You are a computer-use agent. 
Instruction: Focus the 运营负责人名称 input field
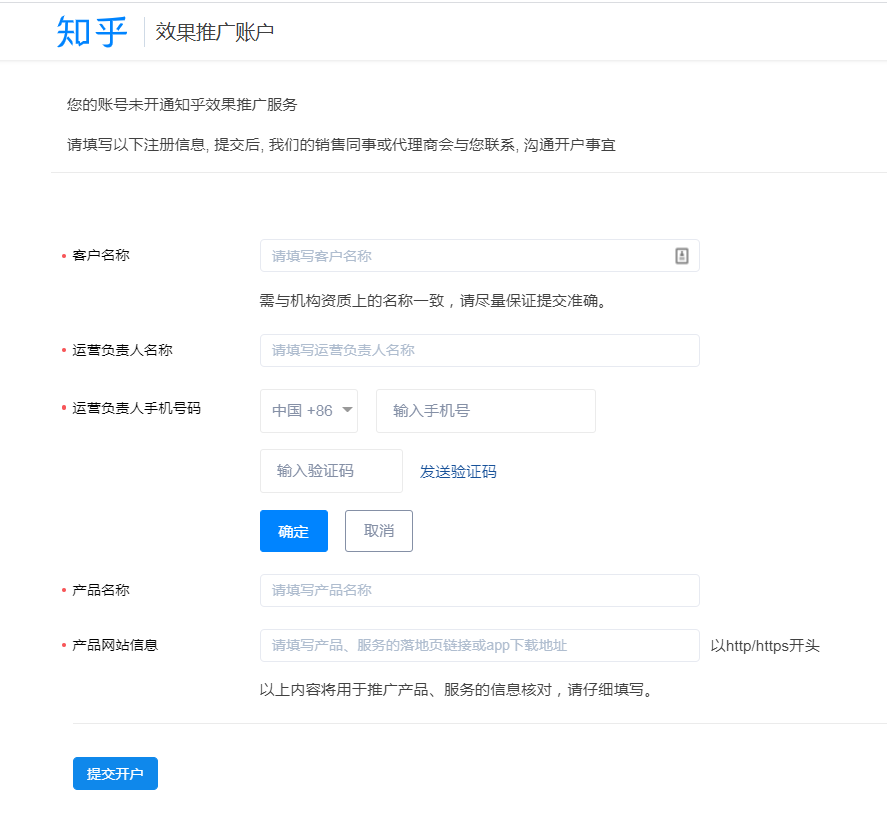(x=479, y=350)
